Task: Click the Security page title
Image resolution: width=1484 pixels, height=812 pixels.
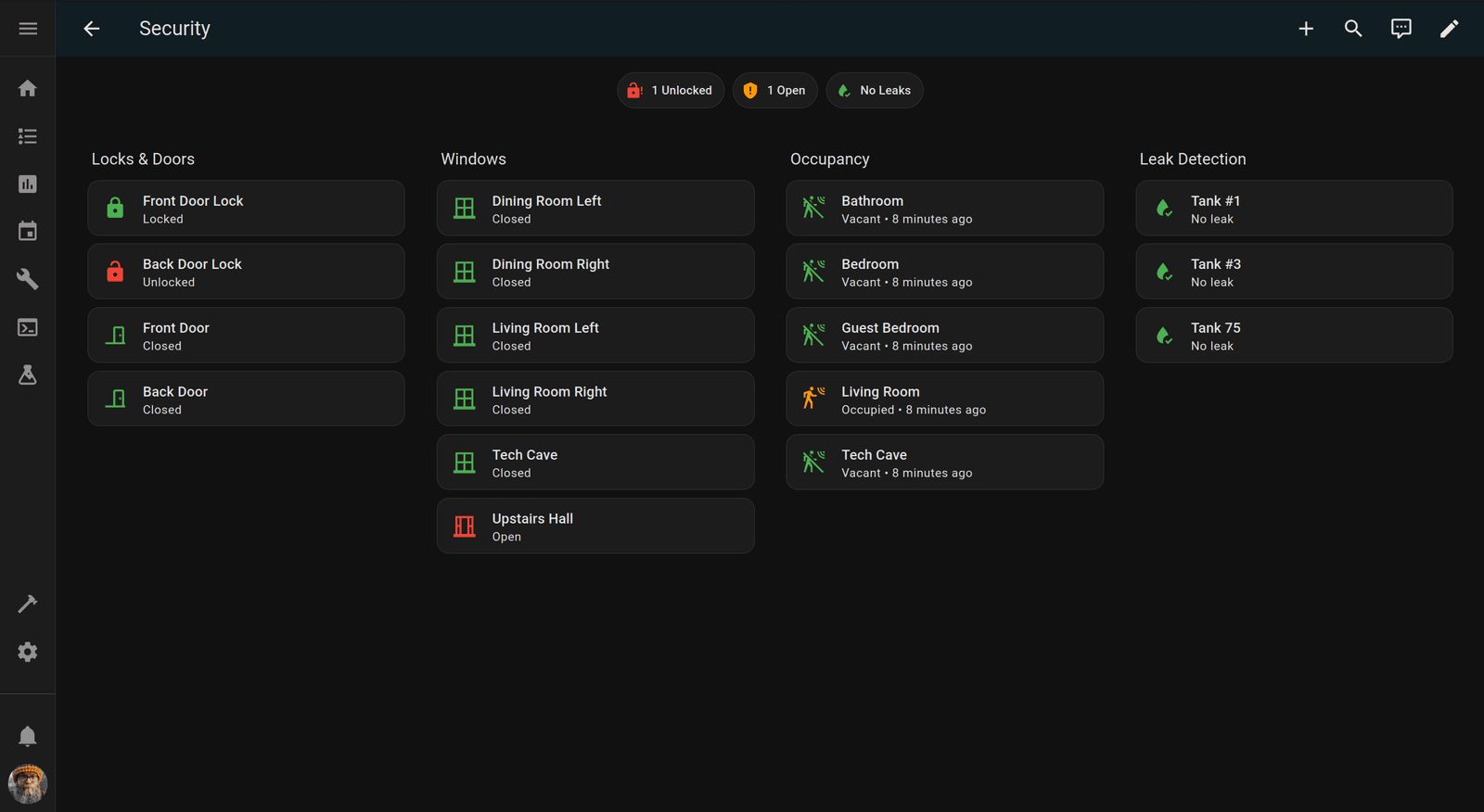Action: 174,29
